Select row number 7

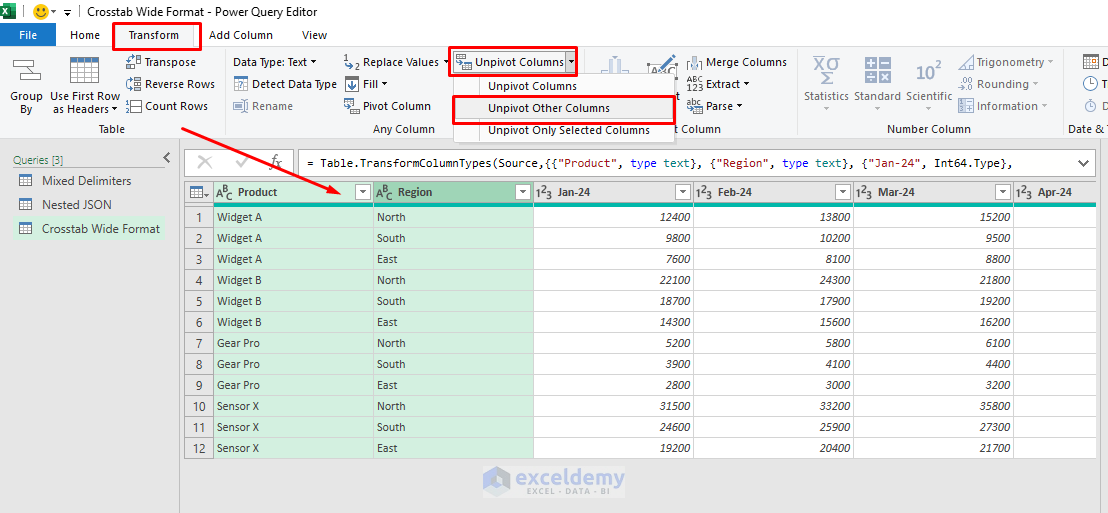click(199, 343)
